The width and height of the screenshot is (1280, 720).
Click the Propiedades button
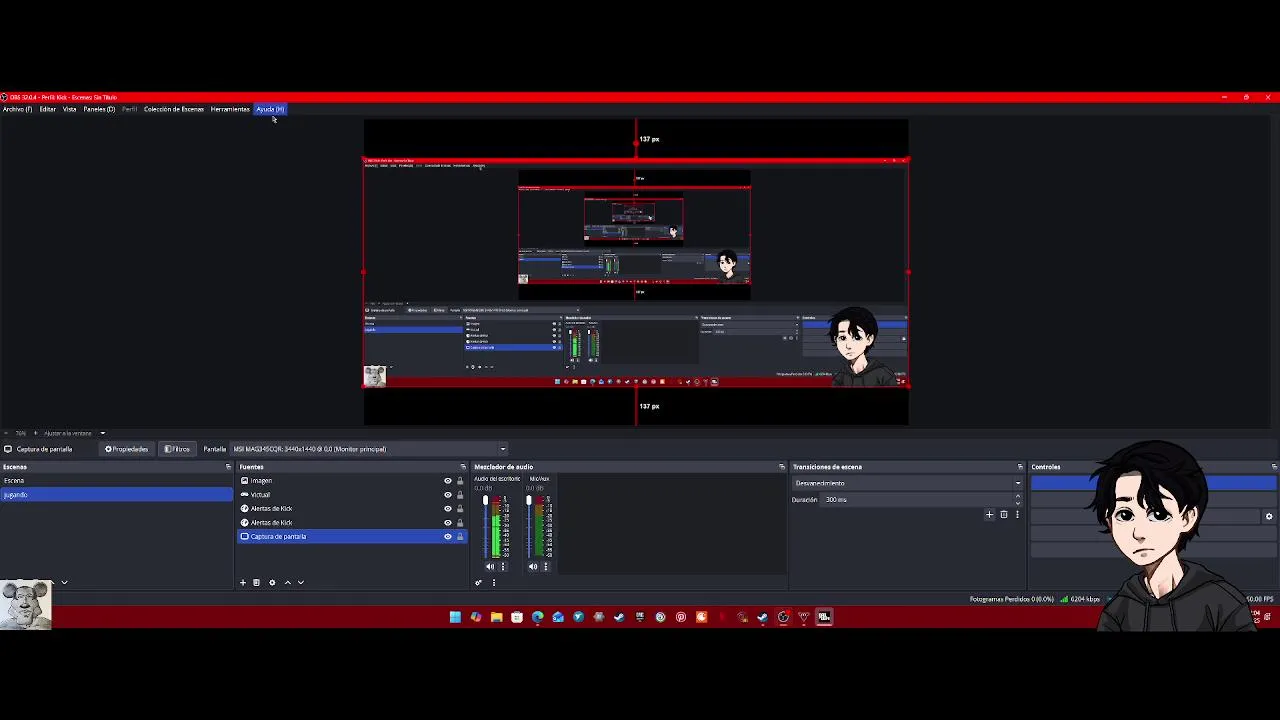[127, 449]
